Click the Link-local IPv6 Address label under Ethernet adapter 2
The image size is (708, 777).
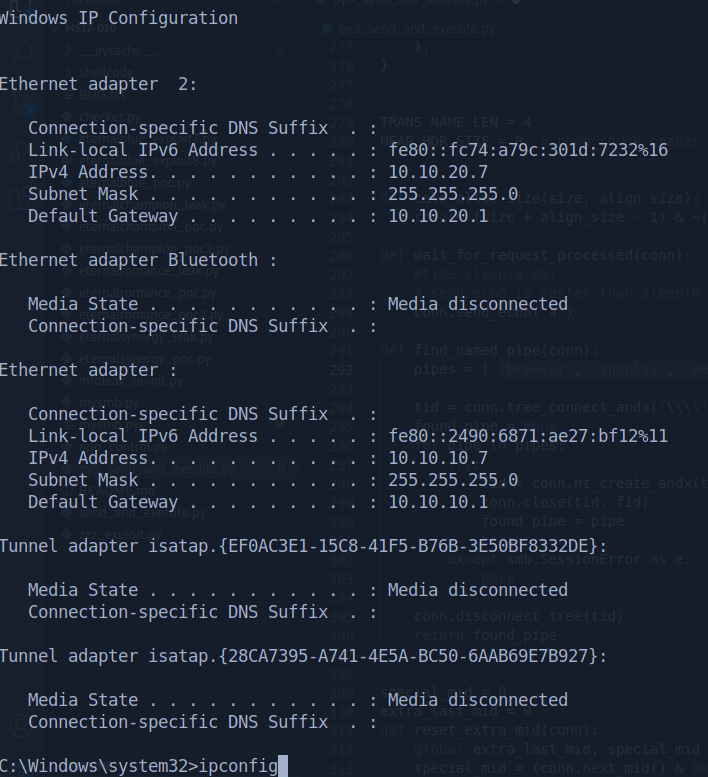142,150
